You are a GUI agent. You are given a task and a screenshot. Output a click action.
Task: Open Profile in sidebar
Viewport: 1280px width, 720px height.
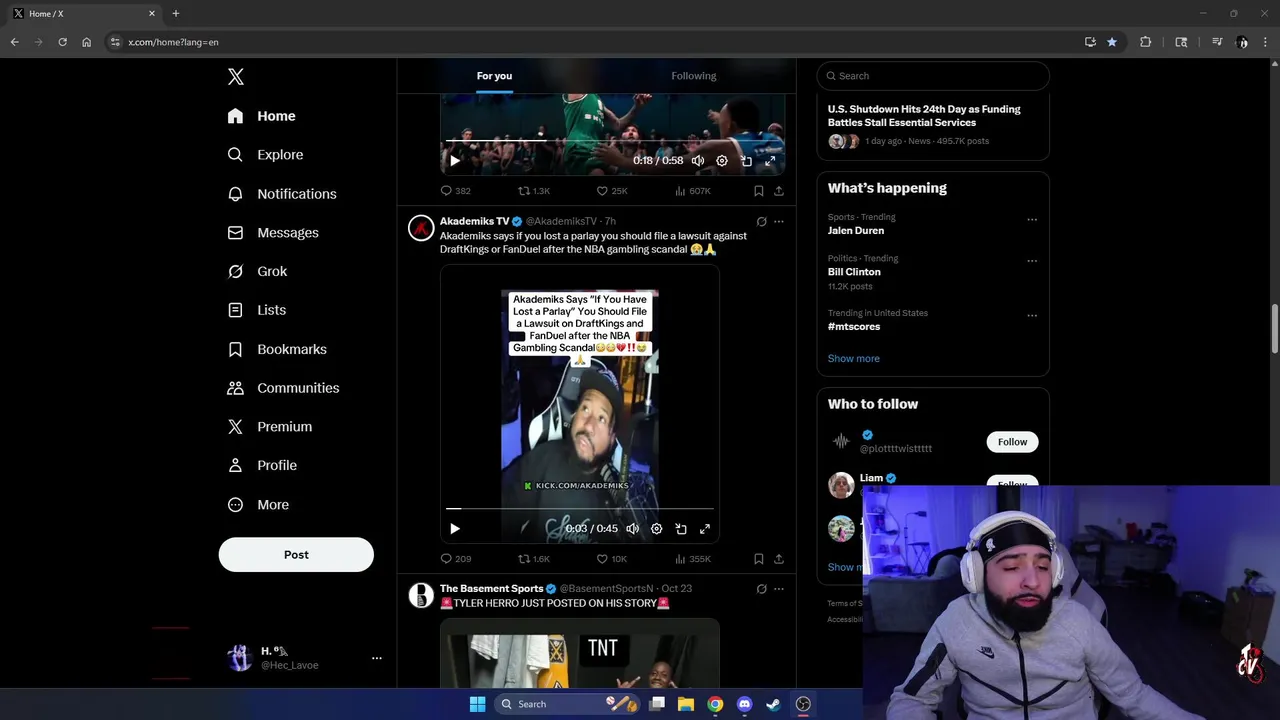tap(262, 466)
